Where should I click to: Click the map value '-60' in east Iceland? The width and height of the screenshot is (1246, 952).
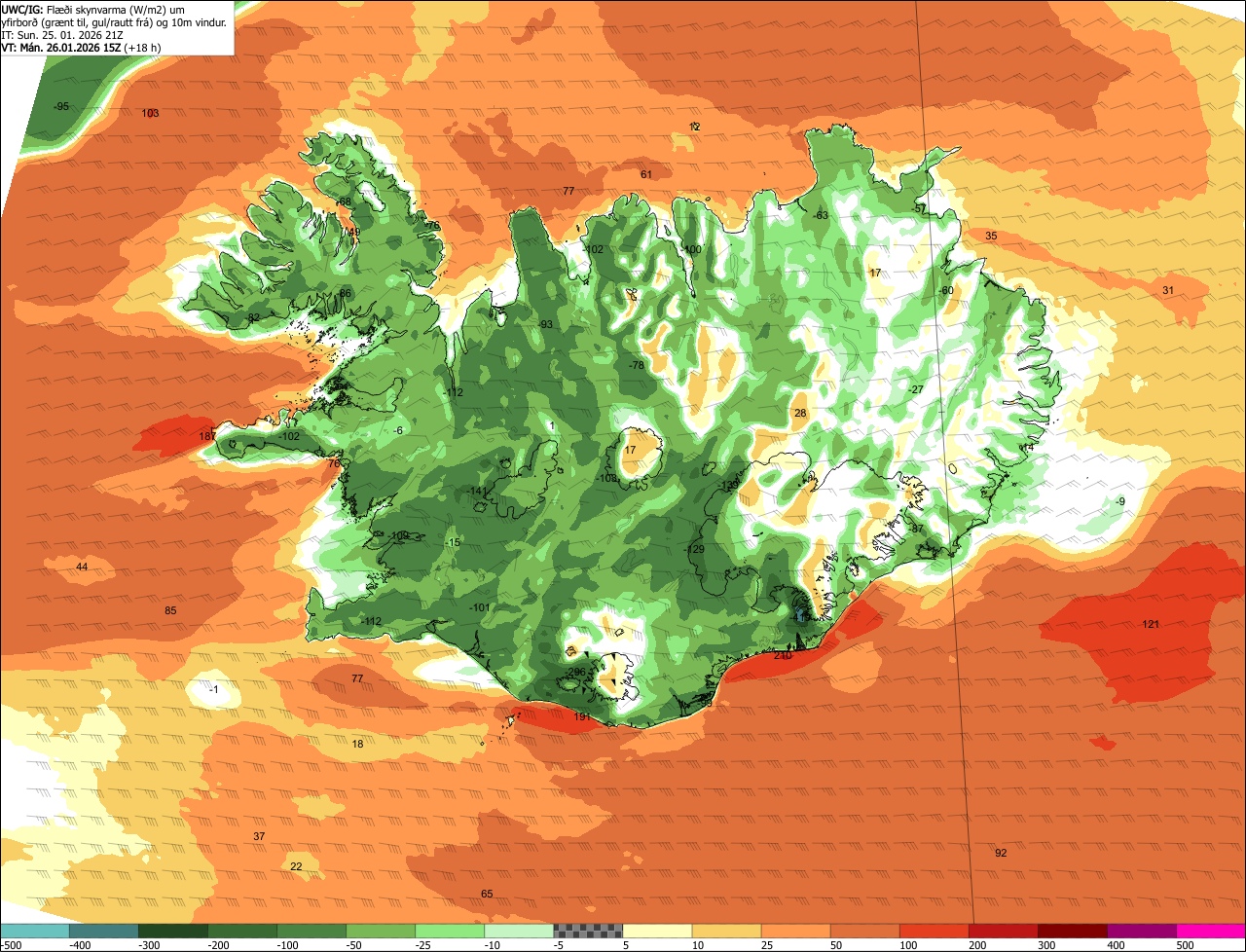coord(946,291)
